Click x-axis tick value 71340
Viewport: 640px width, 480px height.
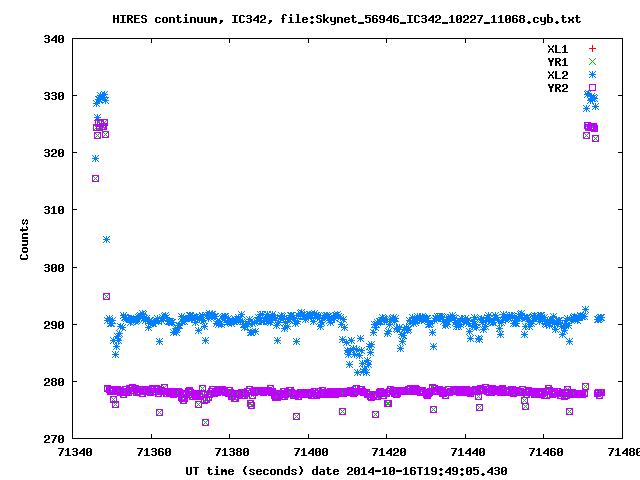click(76, 452)
